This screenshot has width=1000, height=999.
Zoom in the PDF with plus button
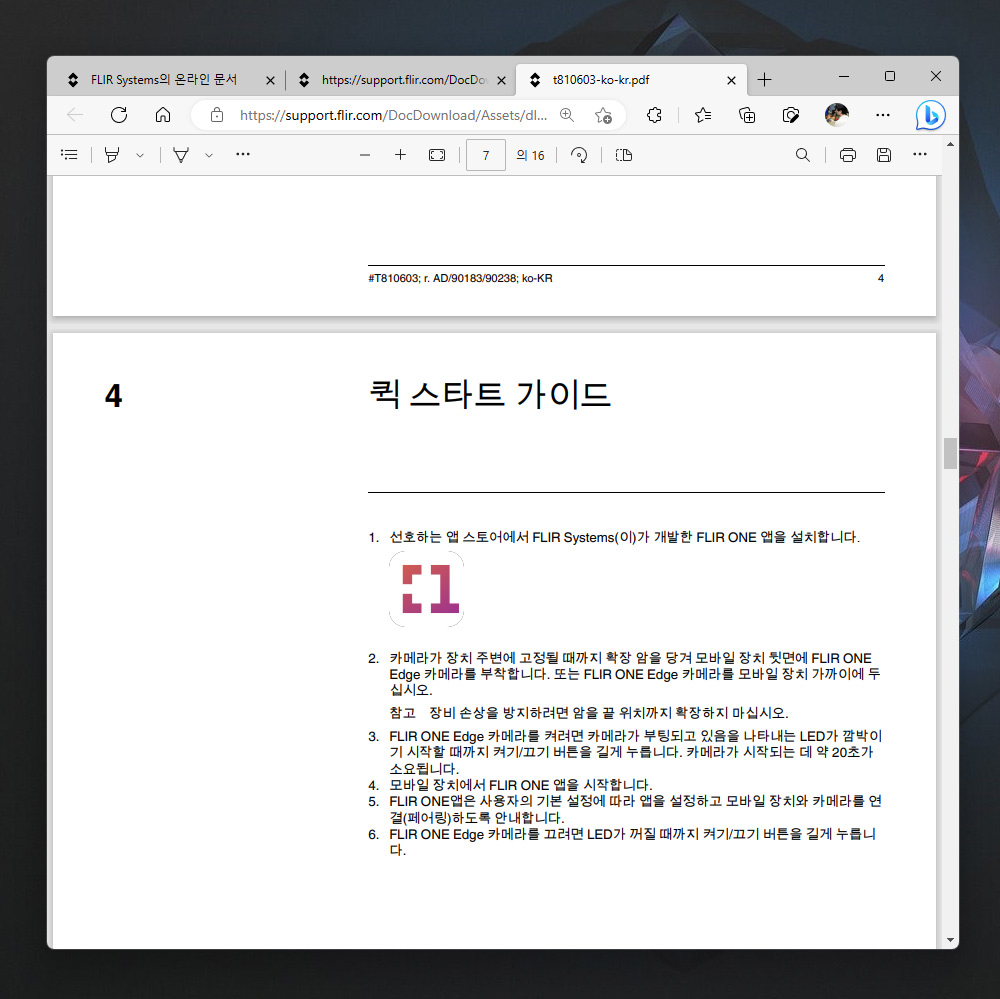point(400,154)
